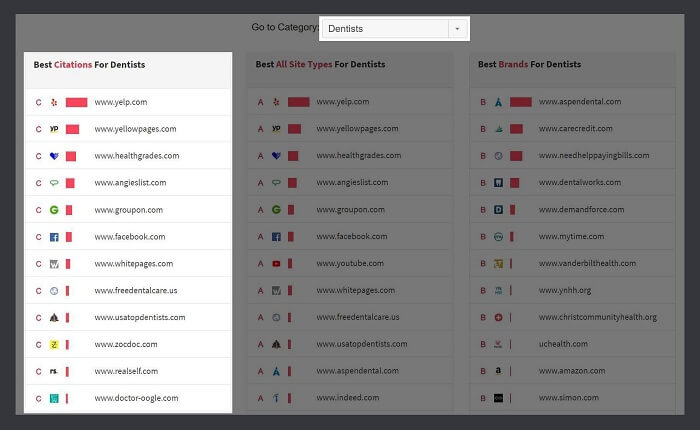Click www.facebook.com in Citations list
The image size is (700, 430).
(x=130, y=237)
